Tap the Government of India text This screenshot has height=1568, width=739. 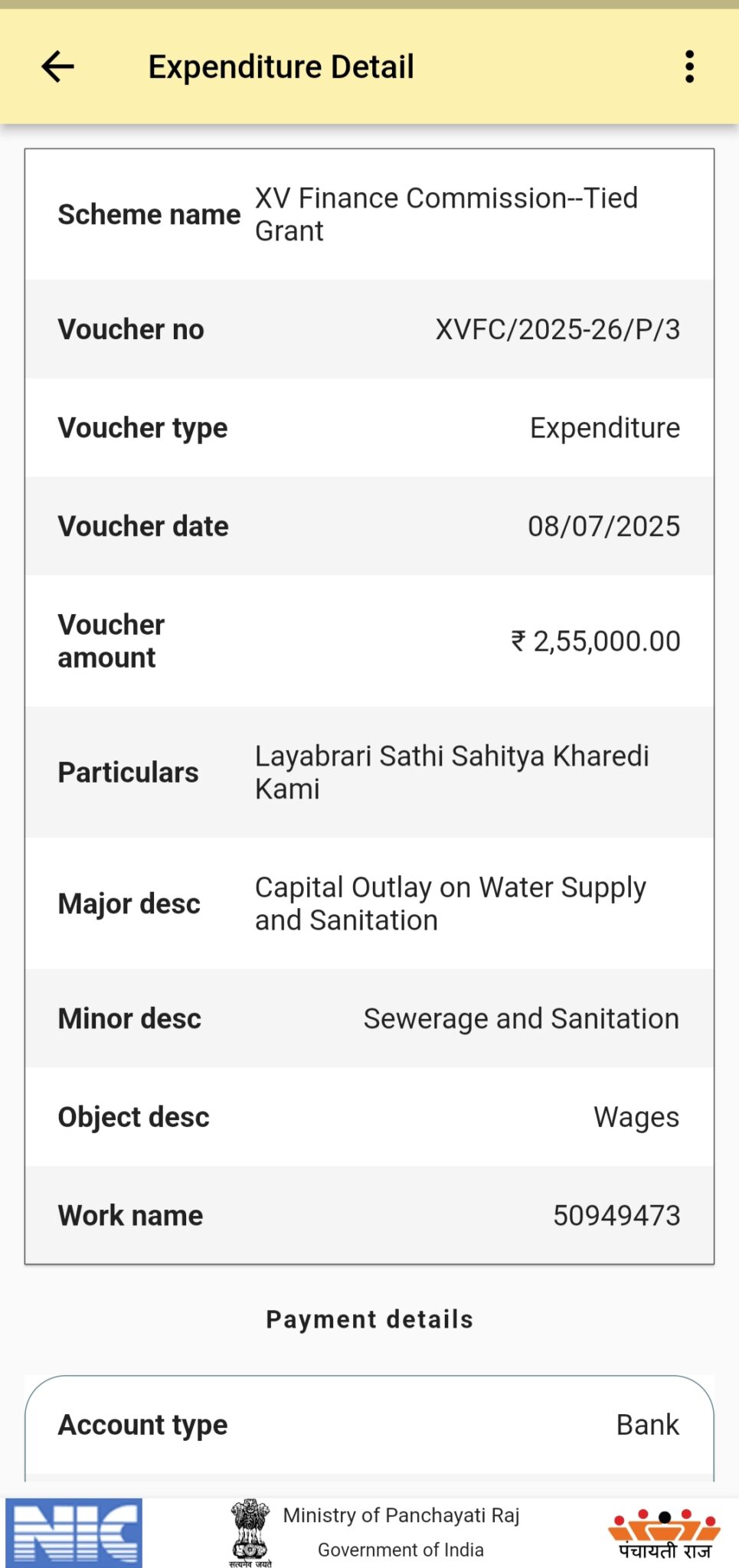coord(401,1550)
